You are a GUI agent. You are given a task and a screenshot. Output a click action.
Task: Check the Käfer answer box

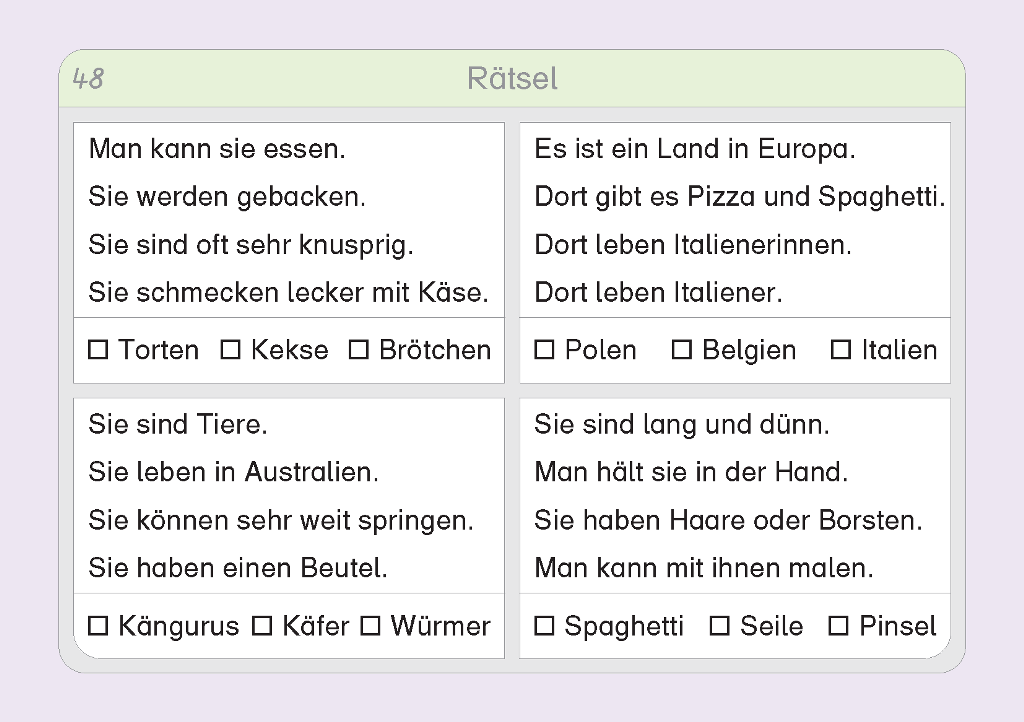(x=262, y=626)
